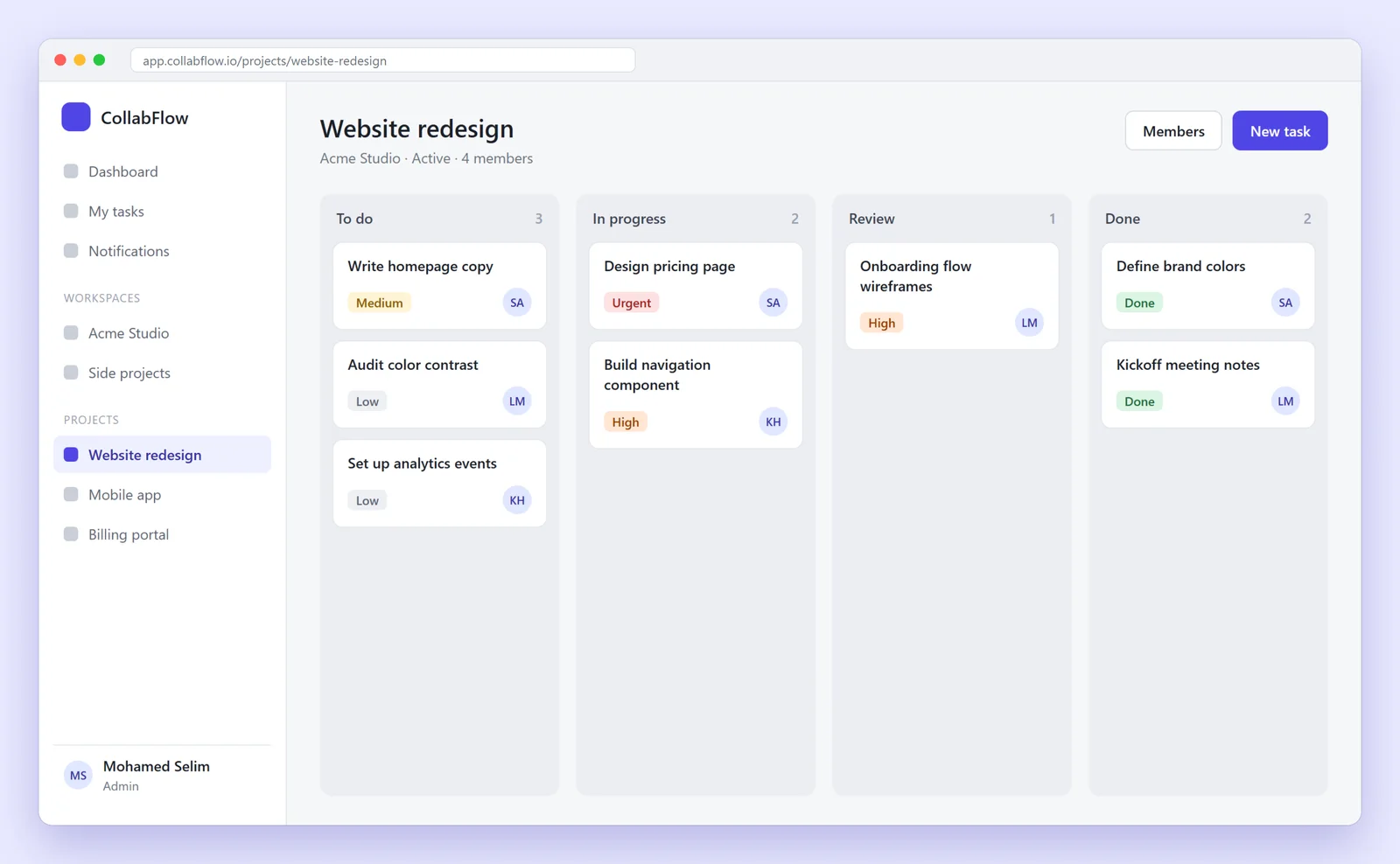The image size is (1400, 864).
Task: Click LM avatar on Onboarding flow wireframes
Action: pyautogui.click(x=1030, y=323)
